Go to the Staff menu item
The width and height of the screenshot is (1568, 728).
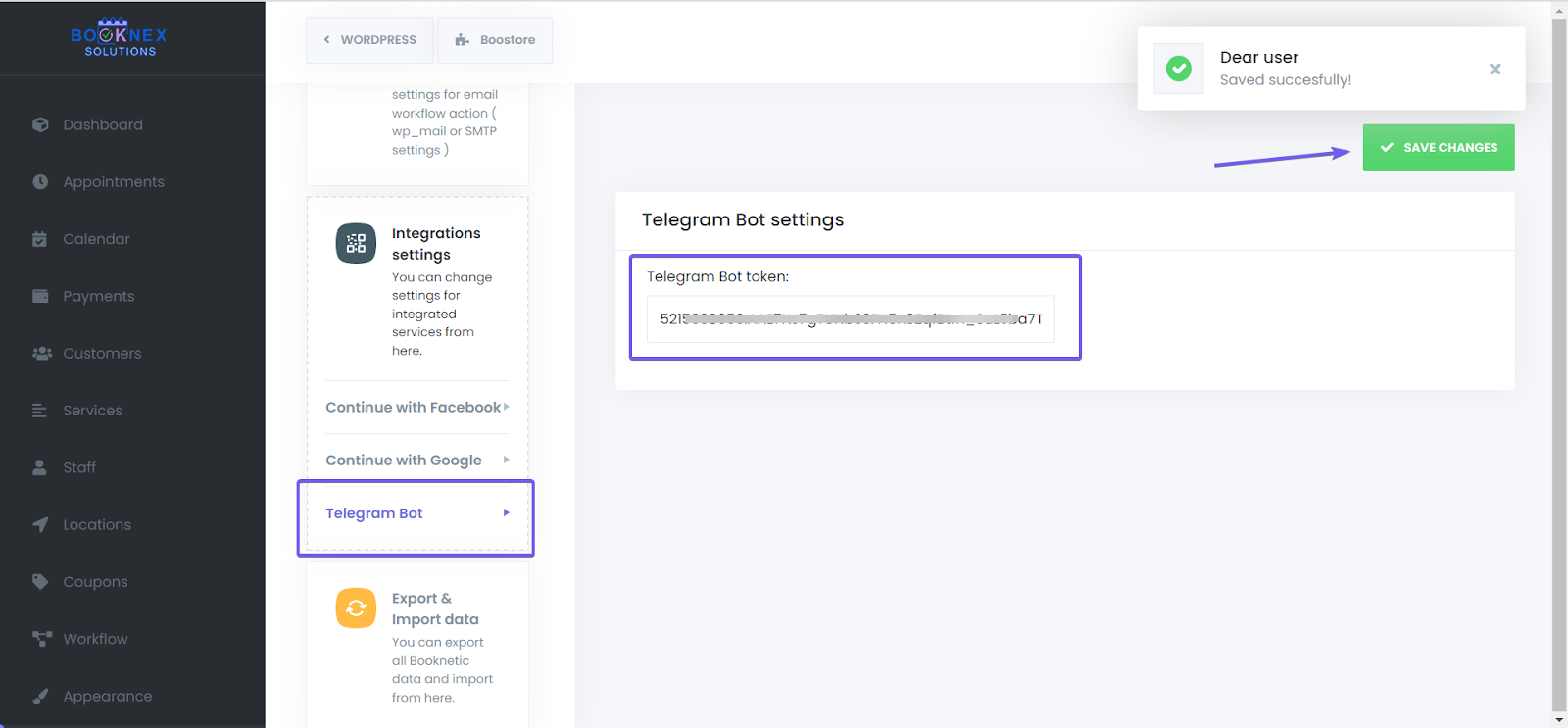pos(79,467)
